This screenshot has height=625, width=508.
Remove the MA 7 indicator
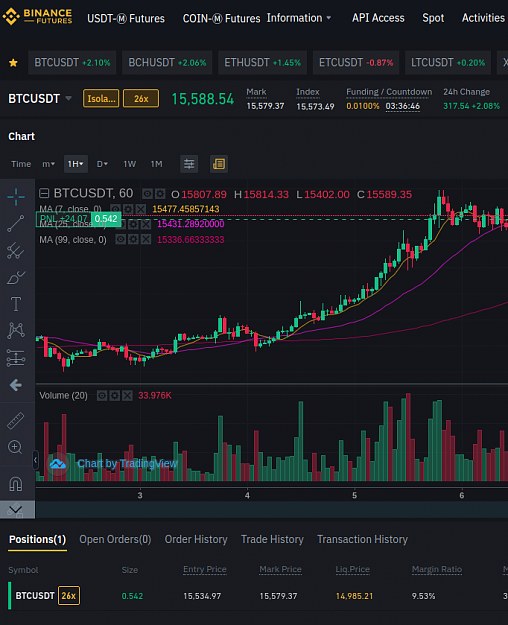(x=140, y=209)
